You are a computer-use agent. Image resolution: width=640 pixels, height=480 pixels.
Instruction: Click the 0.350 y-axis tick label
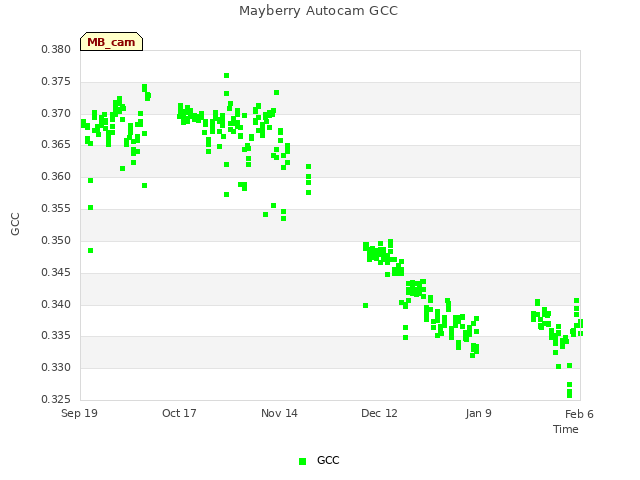(x=56, y=240)
